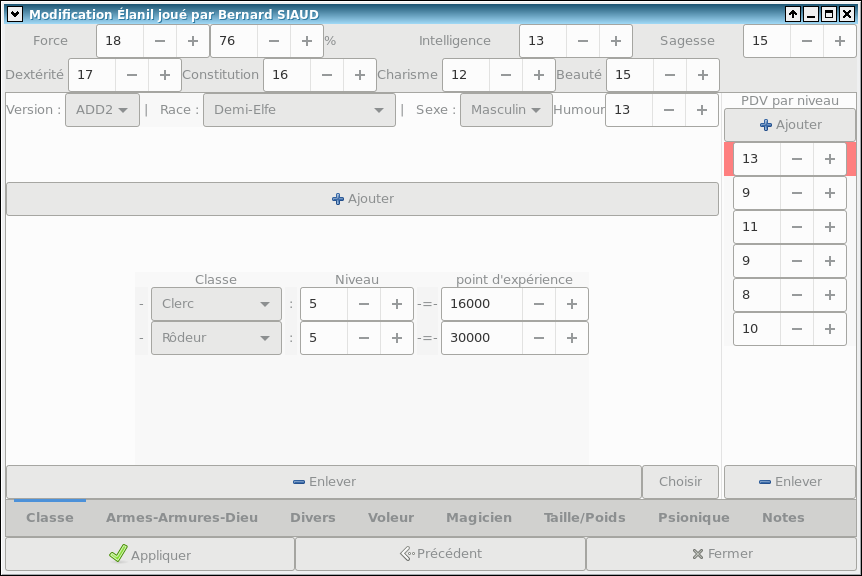Increase the Constitution value with plus
The image size is (862, 576).
[360, 75]
